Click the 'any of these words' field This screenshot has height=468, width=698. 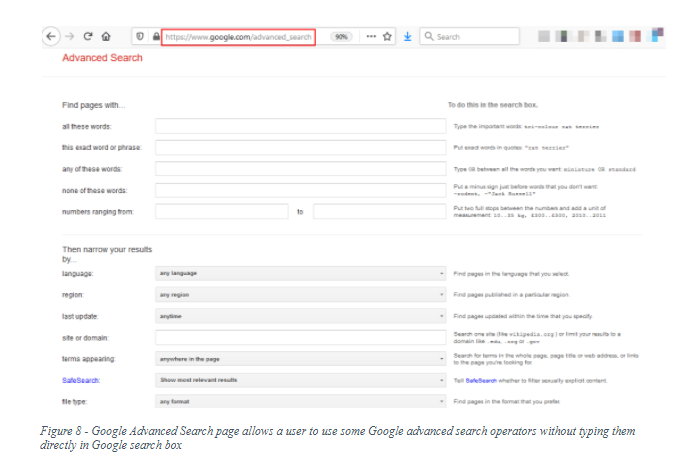point(300,169)
